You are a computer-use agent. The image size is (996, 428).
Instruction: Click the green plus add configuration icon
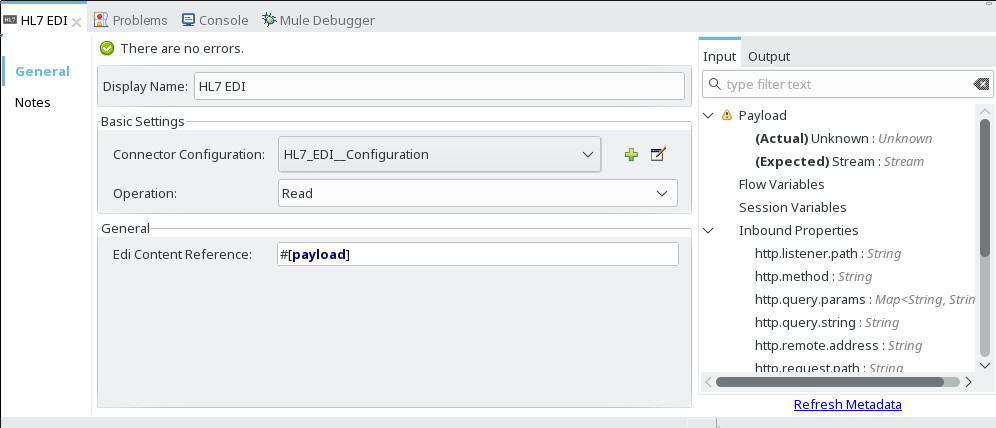tap(631, 154)
